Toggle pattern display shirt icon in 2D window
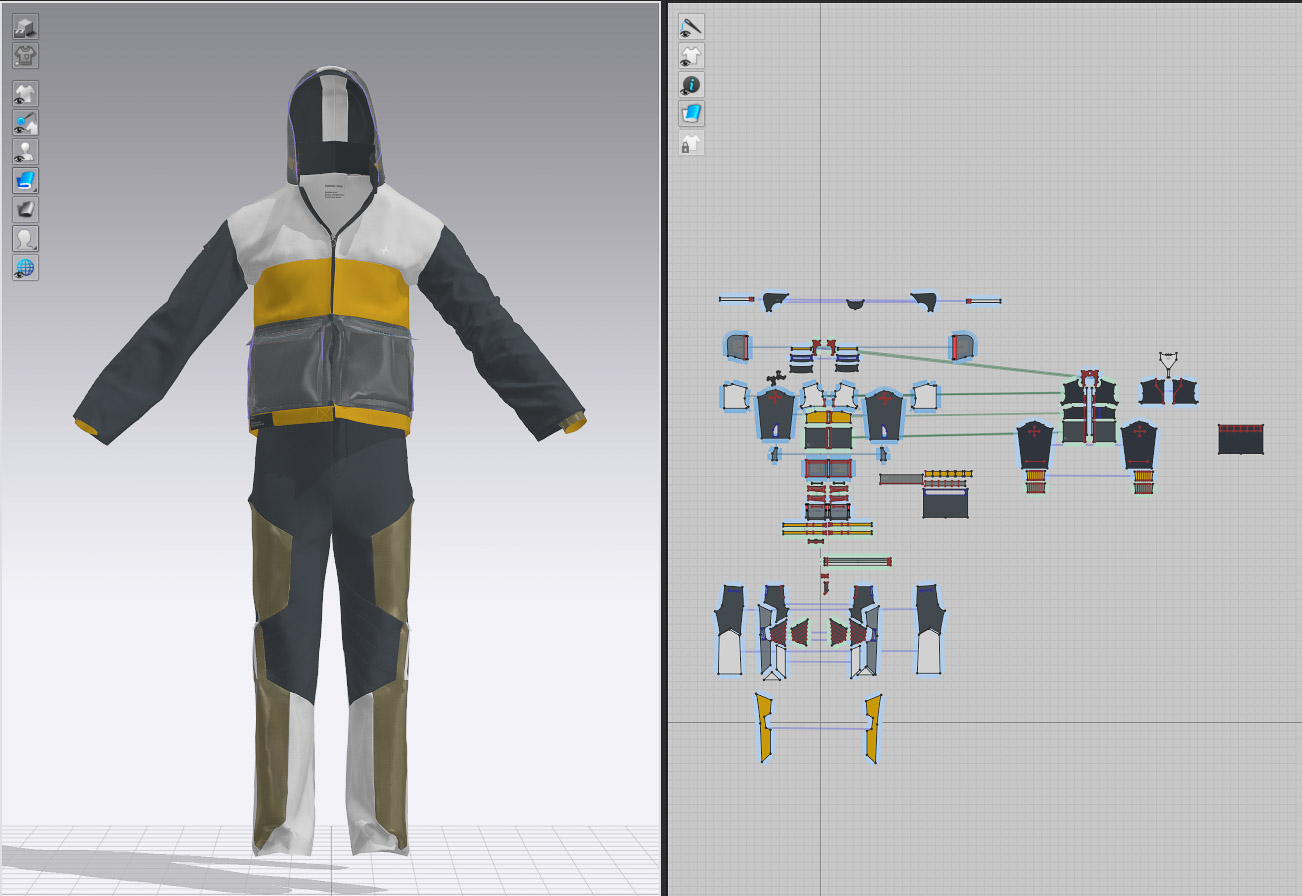The height and width of the screenshot is (896, 1302). pos(691,55)
